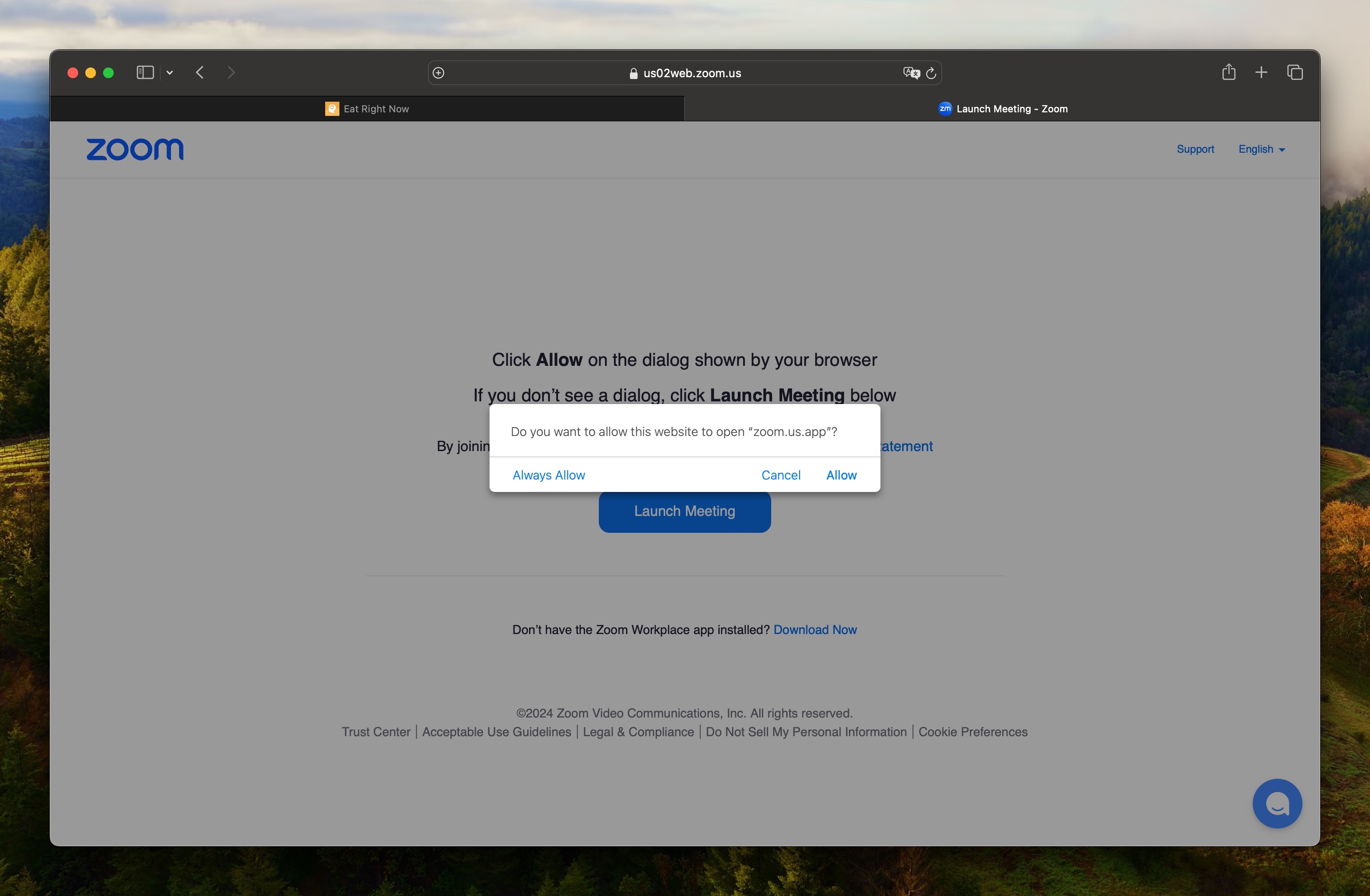1370x896 pixels.
Task: Click the new tab group plus icon
Action: (438, 72)
